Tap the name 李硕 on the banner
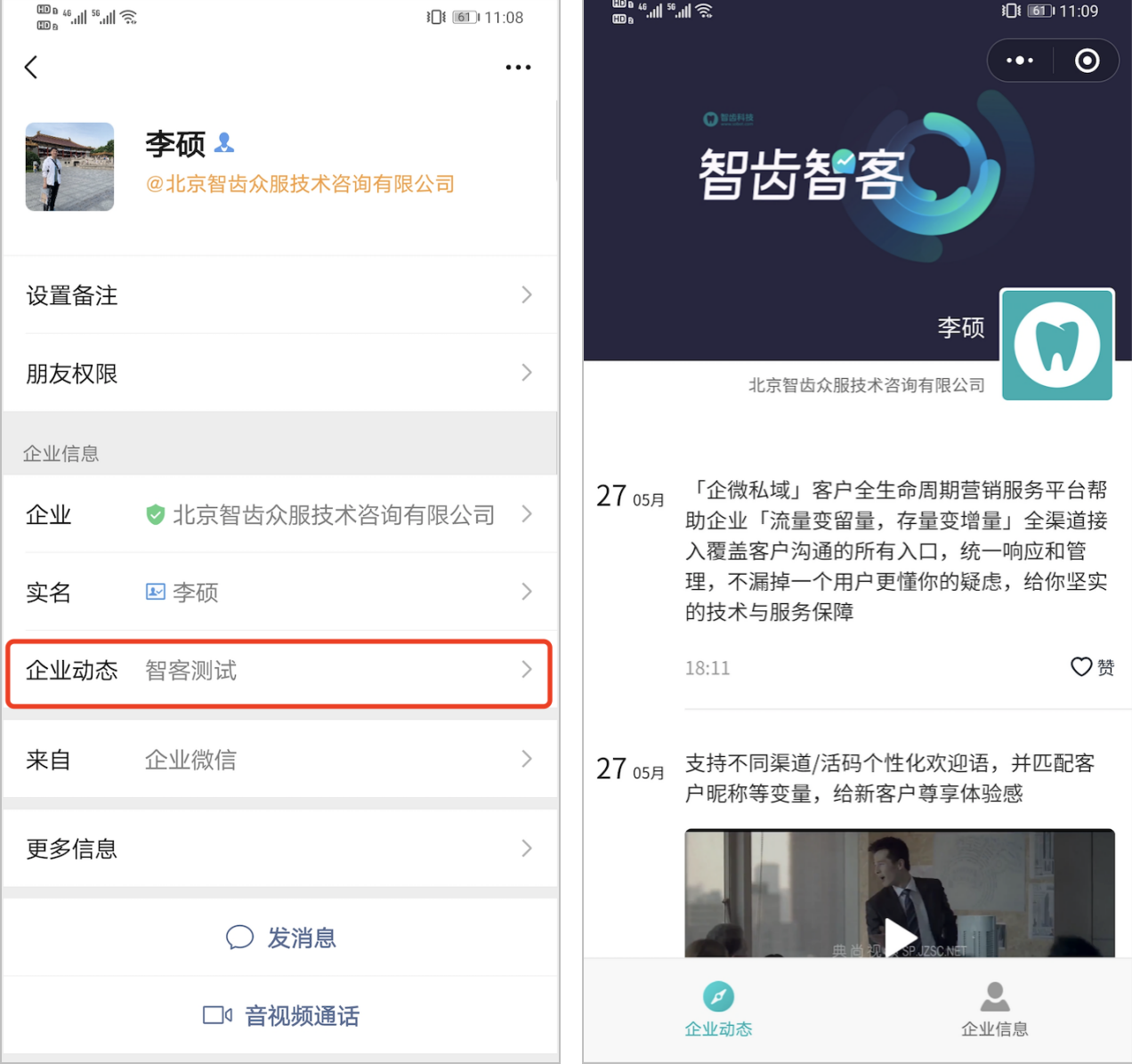 tap(961, 327)
